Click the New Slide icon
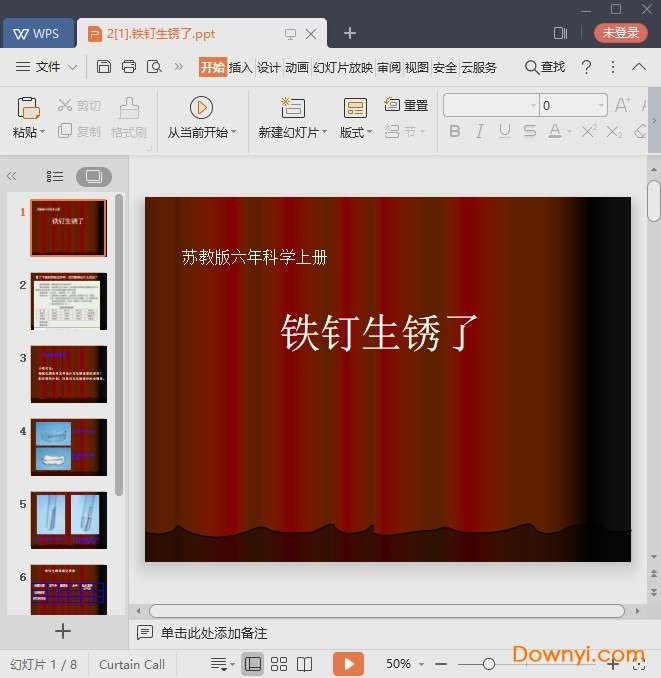661x678 pixels. pos(293,108)
